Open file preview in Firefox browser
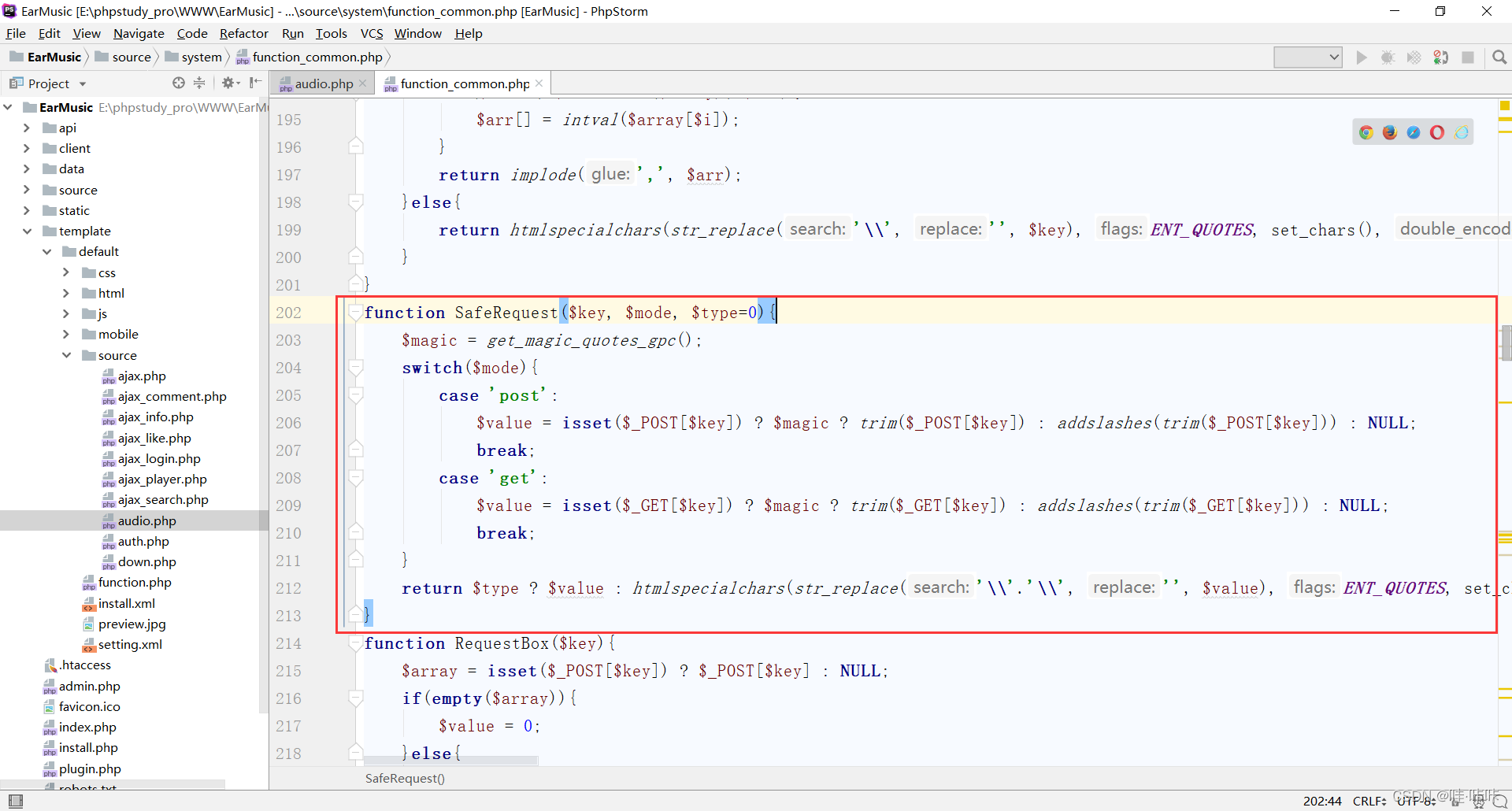Viewport: 1512px width, 811px height. pyautogui.click(x=1390, y=132)
